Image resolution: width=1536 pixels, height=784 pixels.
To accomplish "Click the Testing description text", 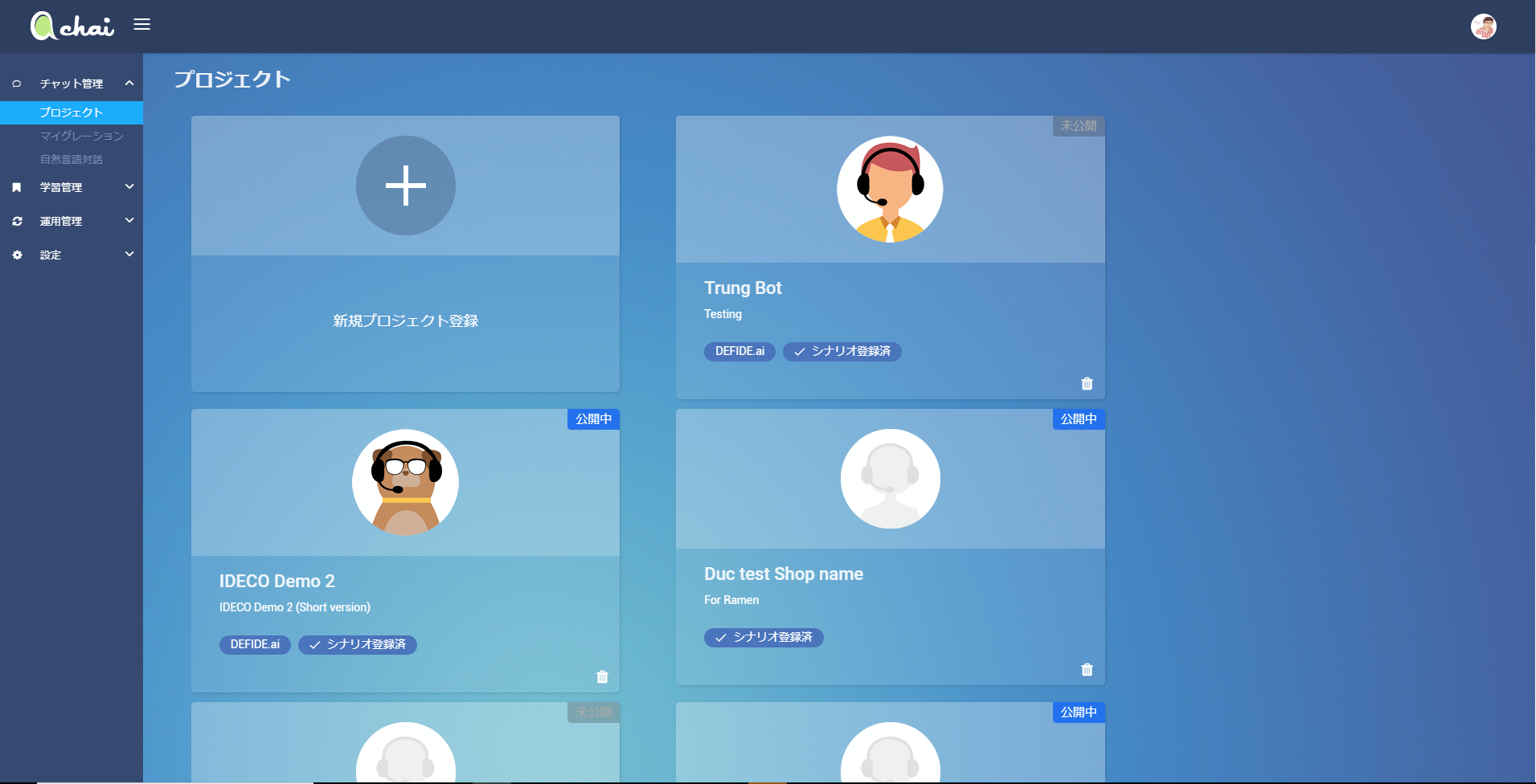I will click(723, 314).
